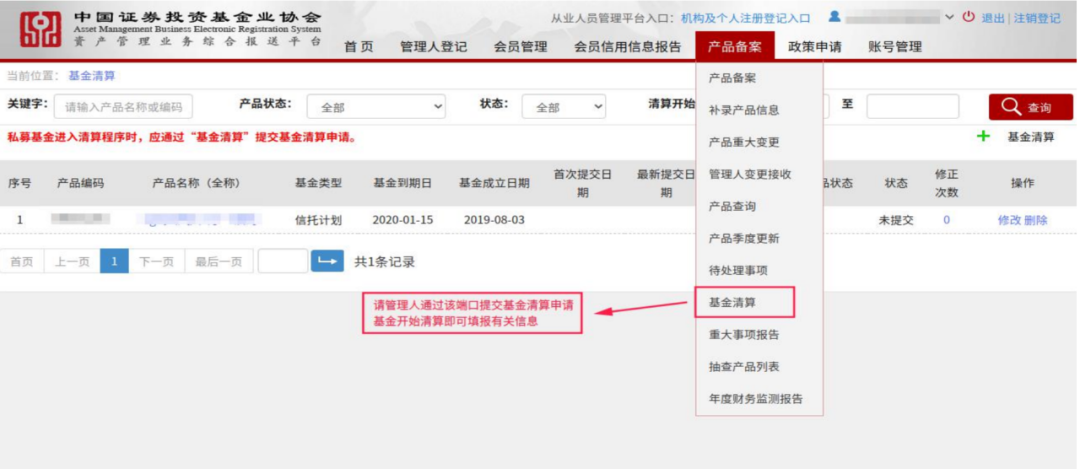1080x469 pixels.
Task: Select 产品重大变更 menu entry
Action: coord(744,142)
